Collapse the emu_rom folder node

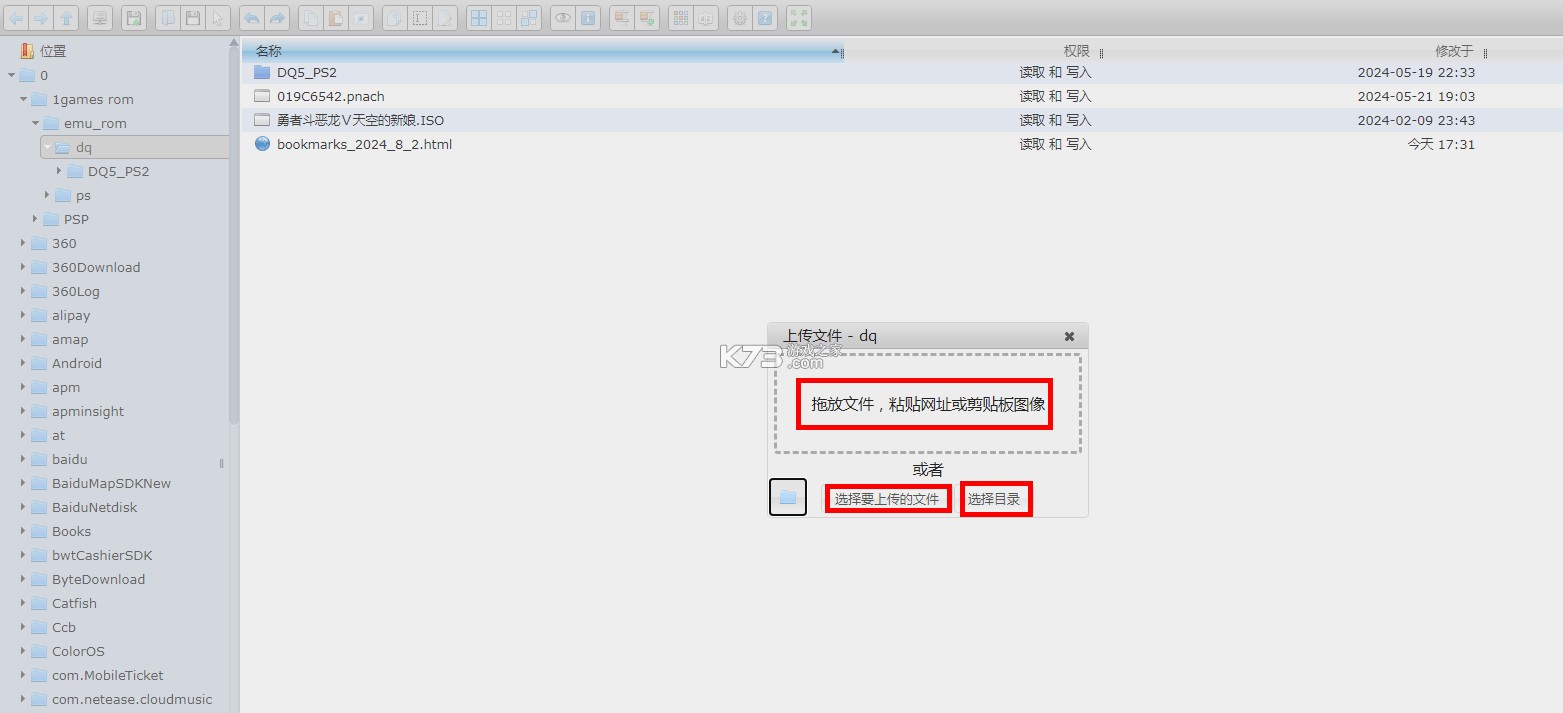coord(34,123)
